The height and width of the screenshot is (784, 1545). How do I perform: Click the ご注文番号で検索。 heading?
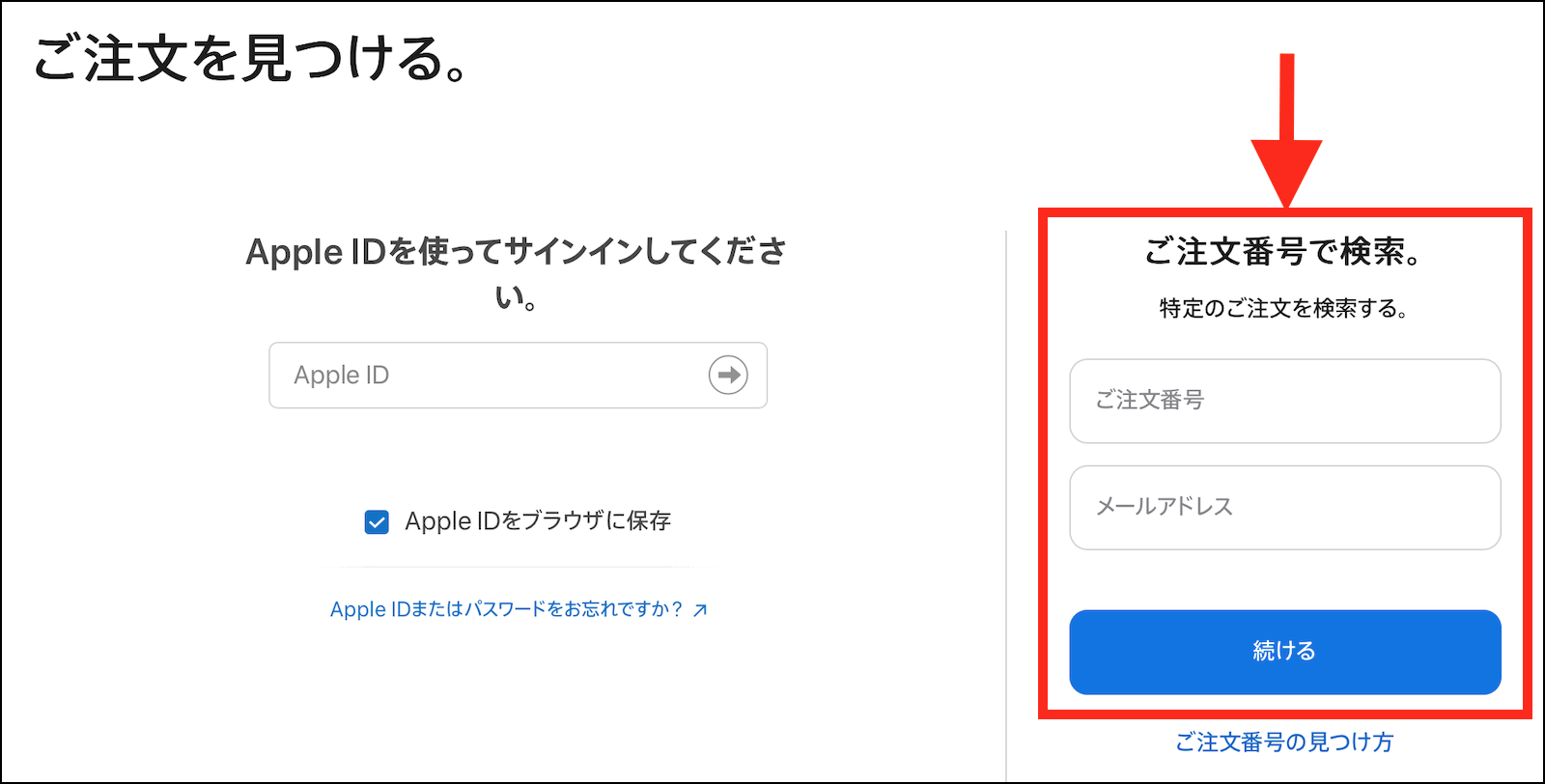click(x=1284, y=252)
